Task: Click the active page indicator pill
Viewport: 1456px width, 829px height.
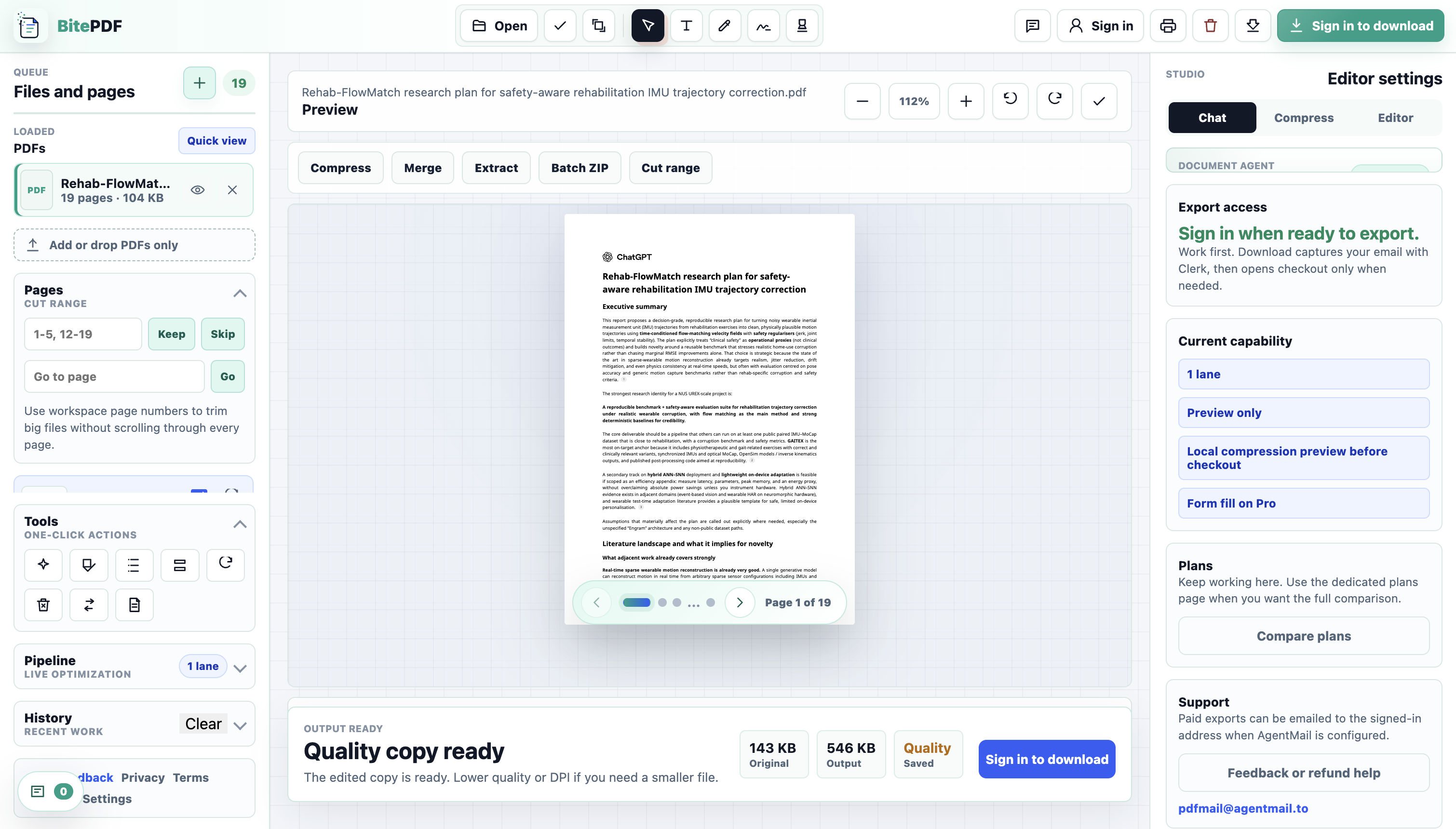Action: [x=636, y=602]
